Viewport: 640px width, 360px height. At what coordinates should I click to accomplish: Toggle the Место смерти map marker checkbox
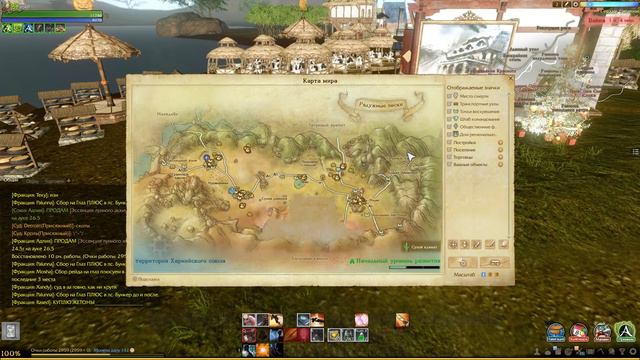[x=449, y=96]
